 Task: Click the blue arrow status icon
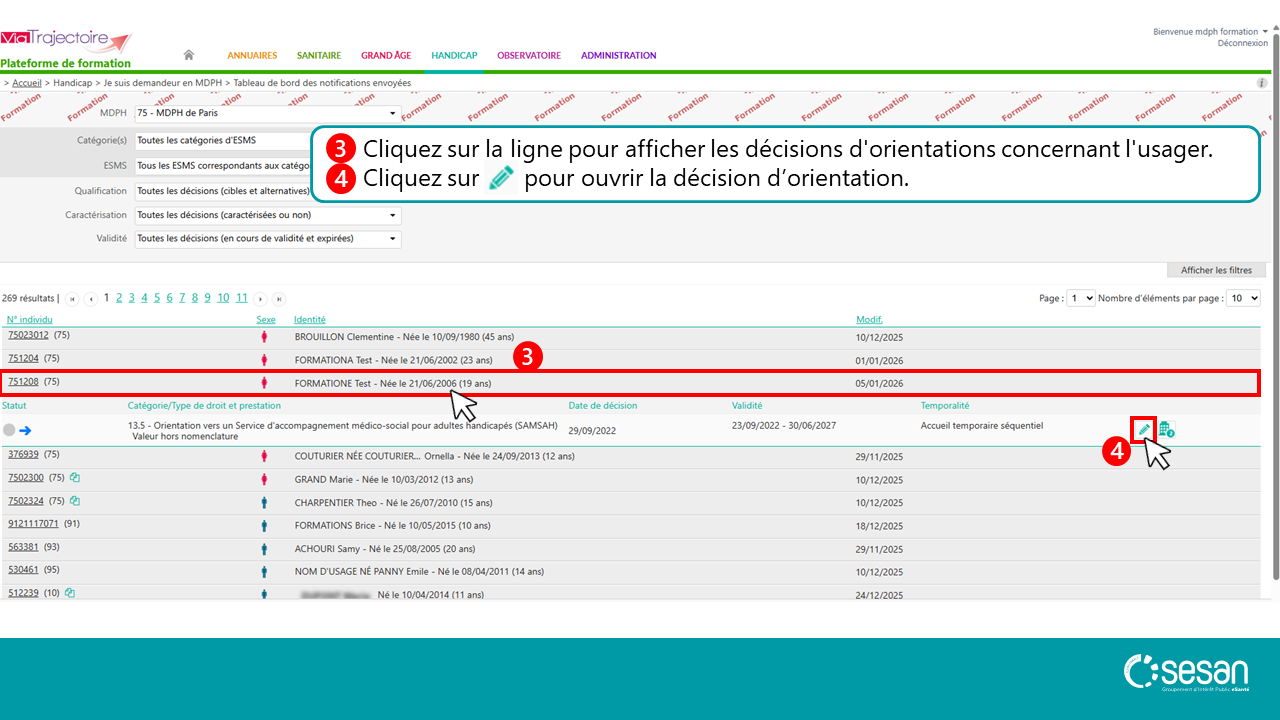[x=26, y=430]
